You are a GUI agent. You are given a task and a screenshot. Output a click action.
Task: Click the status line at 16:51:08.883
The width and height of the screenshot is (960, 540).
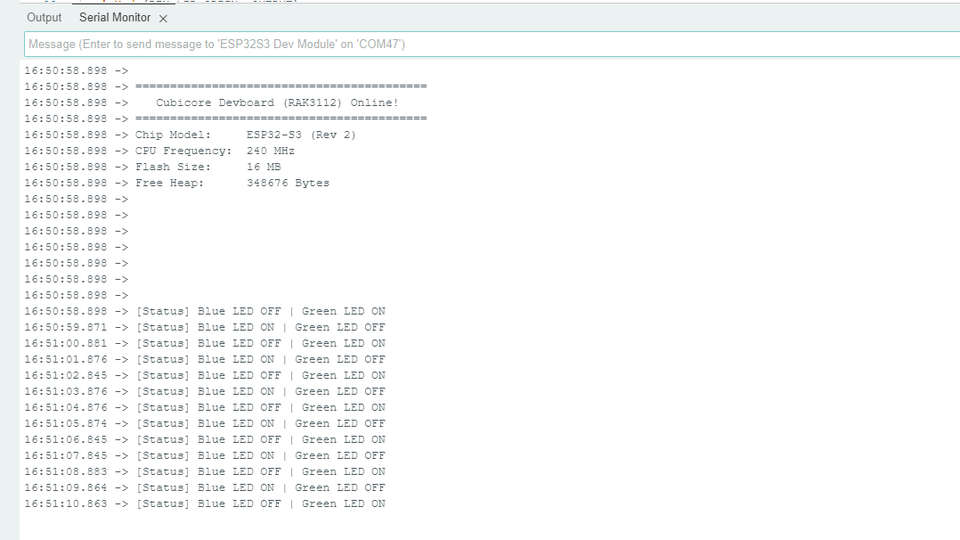[x=204, y=471]
